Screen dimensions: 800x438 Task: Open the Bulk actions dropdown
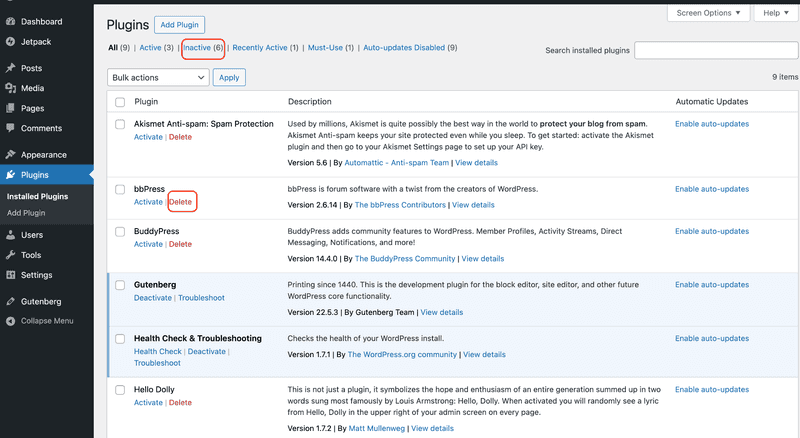(157, 77)
